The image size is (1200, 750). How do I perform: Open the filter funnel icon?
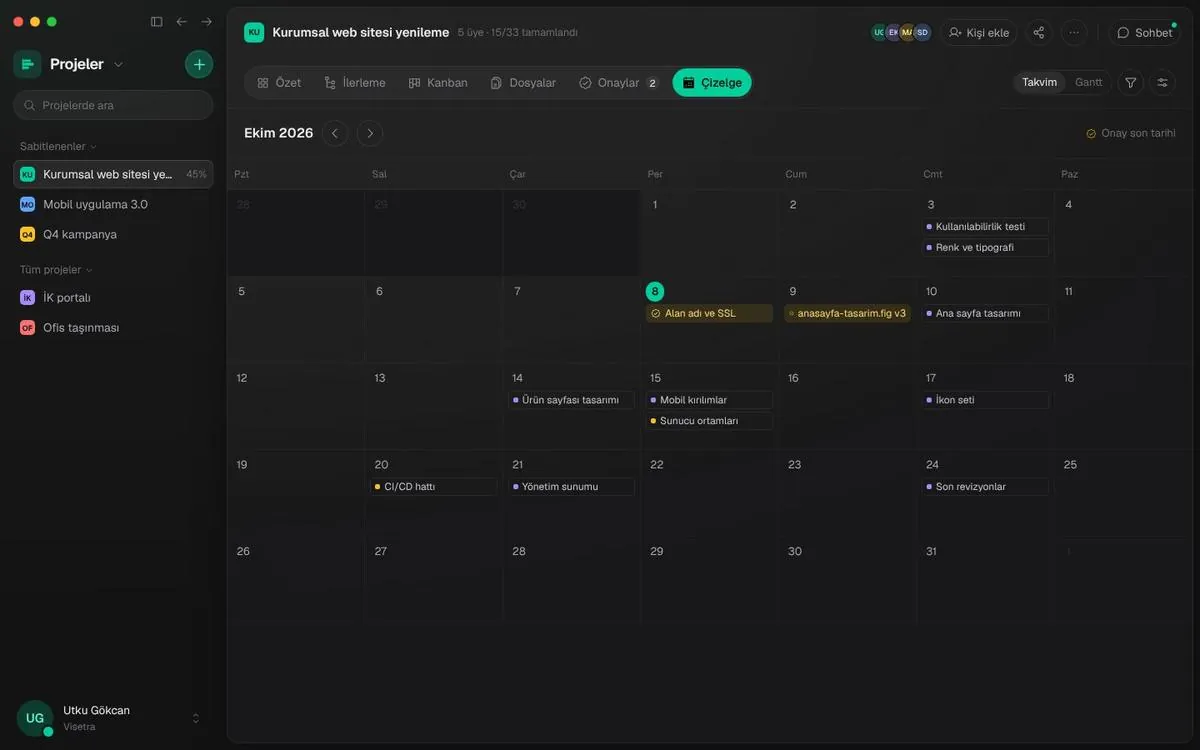(x=1131, y=82)
